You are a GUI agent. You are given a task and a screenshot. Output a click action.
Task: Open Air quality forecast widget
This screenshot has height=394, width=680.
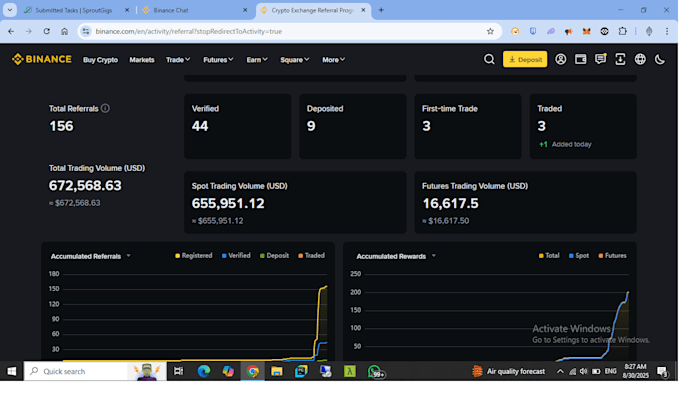(x=508, y=371)
